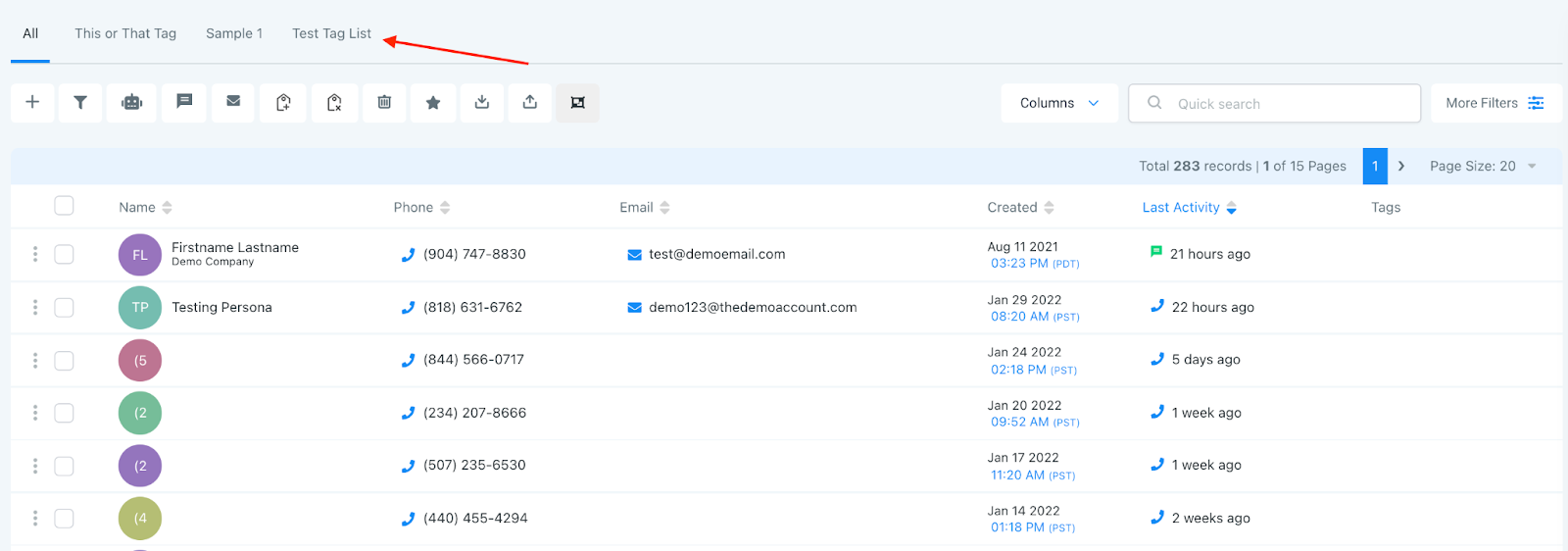Click the plus icon to add contact
The width and height of the screenshot is (1568, 551).
[32, 102]
